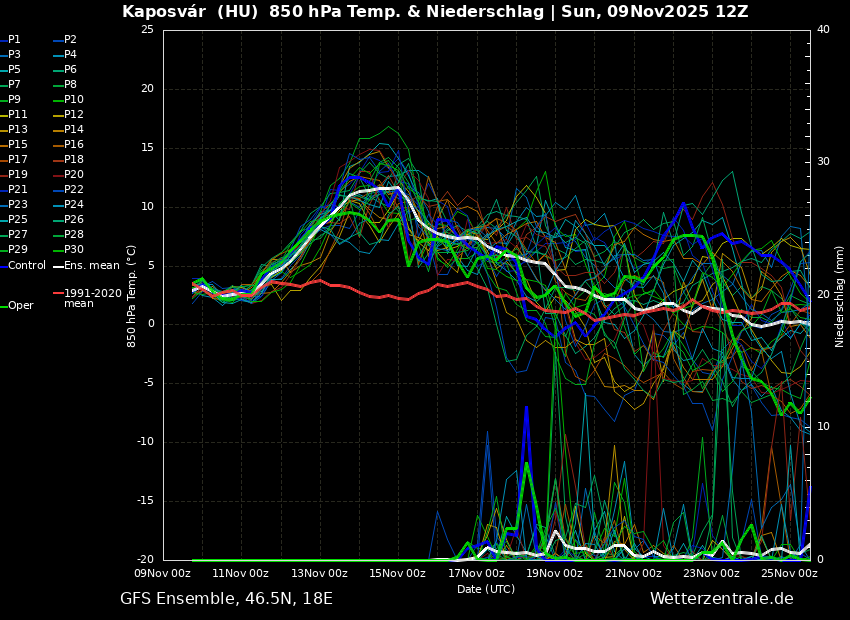The height and width of the screenshot is (620, 850).
Task: Select the P18 legend item
Action: point(73,160)
